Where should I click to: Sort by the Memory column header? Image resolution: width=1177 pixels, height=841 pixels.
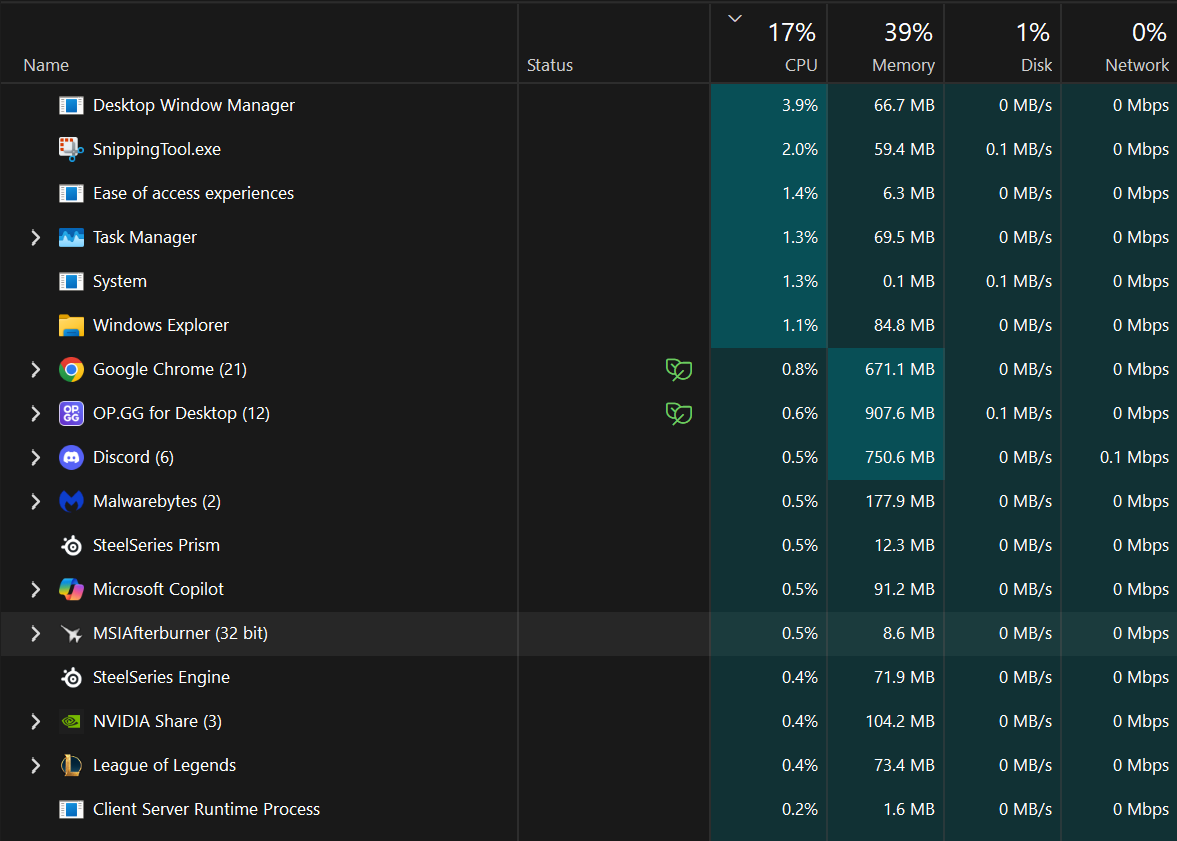886,43
